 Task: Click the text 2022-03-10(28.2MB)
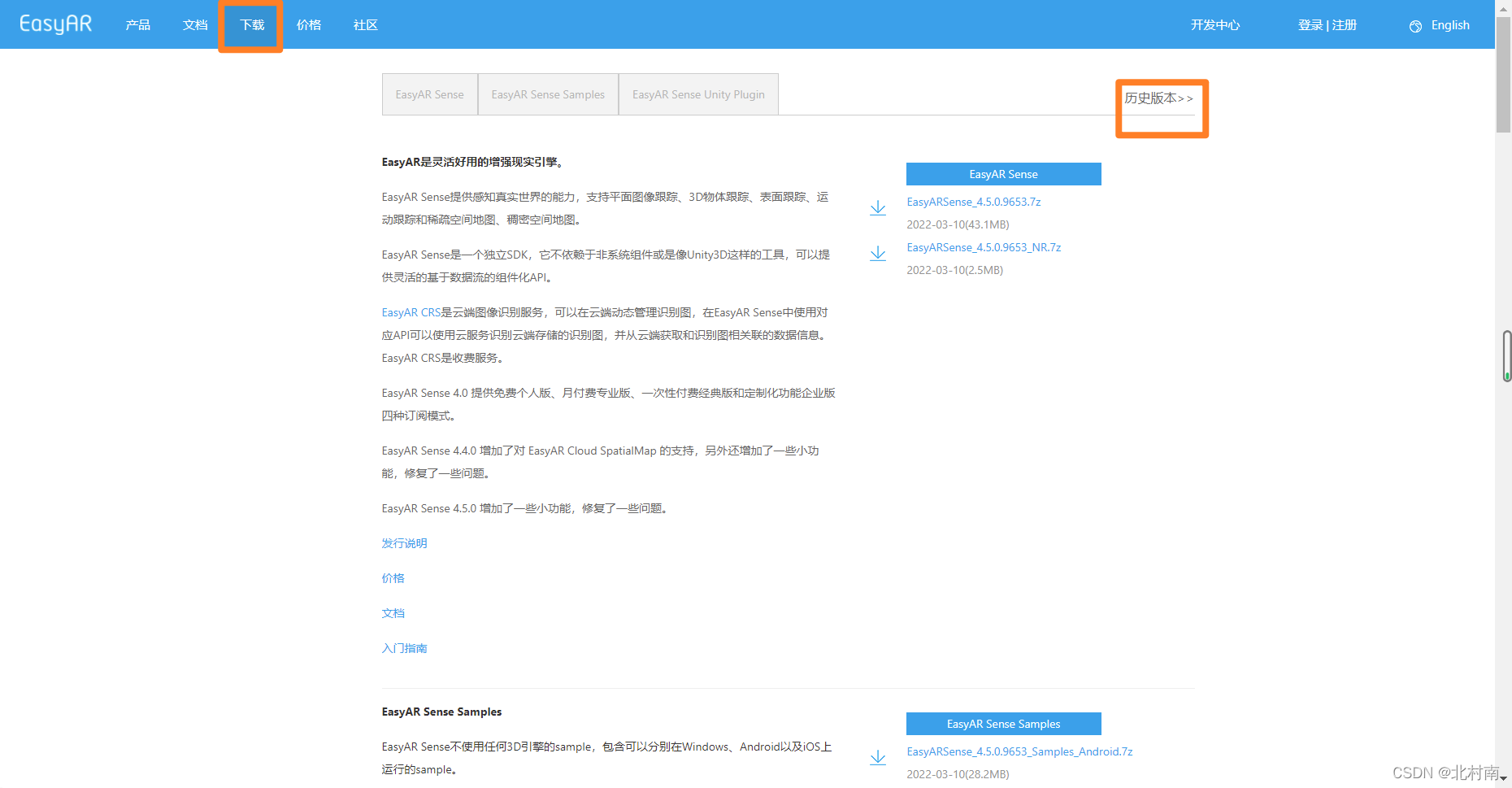(958, 774)
